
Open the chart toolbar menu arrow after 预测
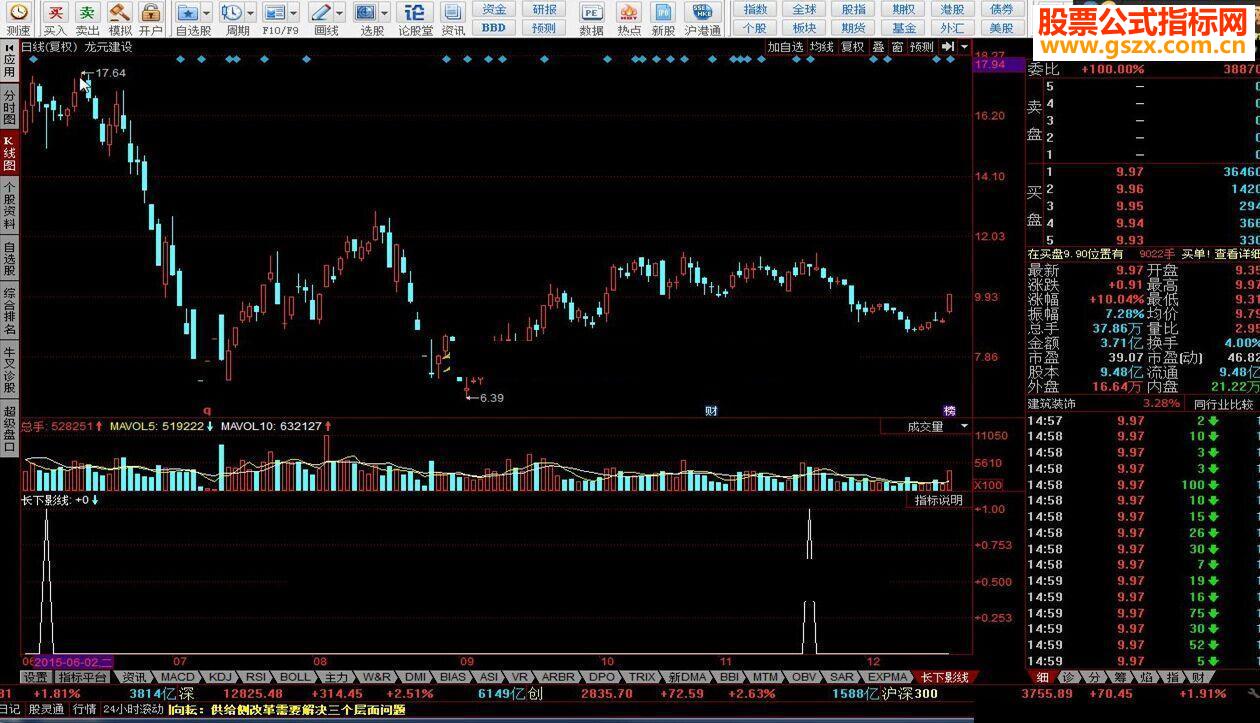tap(964, 47)
